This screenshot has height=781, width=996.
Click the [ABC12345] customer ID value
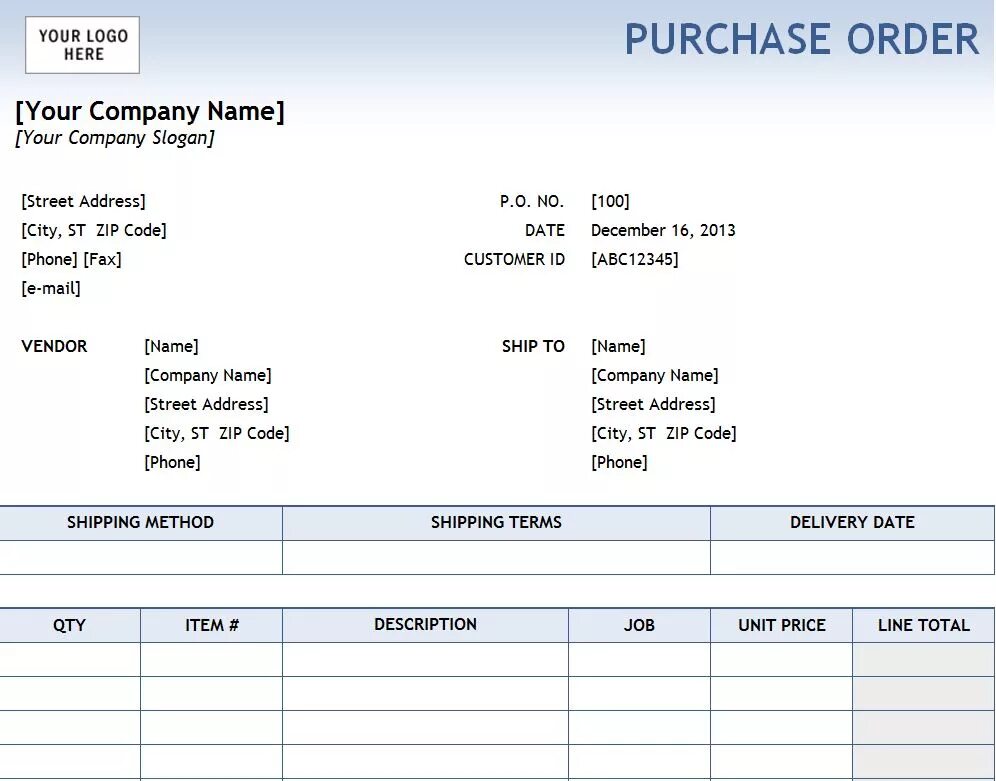click(x=635, y=259)
